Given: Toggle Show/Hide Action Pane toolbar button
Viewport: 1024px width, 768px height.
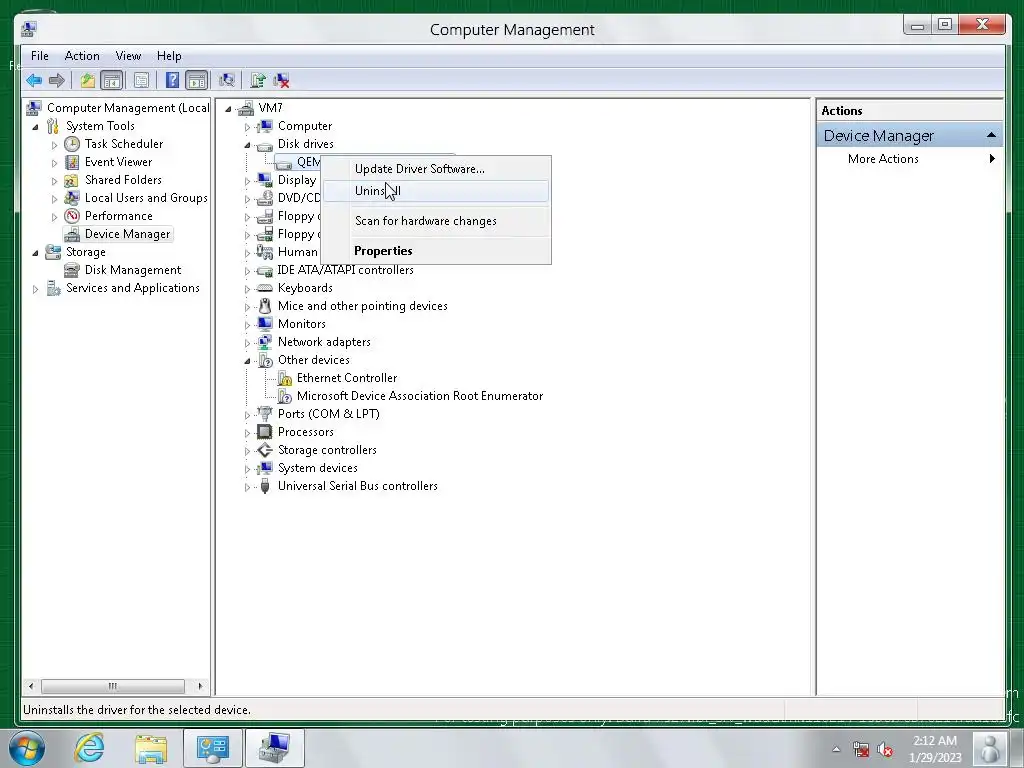Looking at the screenshot, I should coord(197,80).
